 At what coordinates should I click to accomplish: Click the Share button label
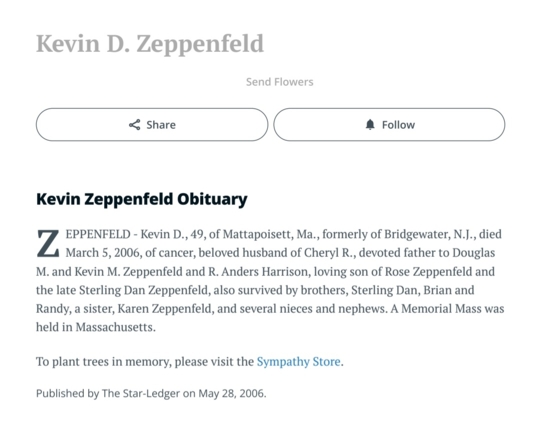(x=161, y=125)
